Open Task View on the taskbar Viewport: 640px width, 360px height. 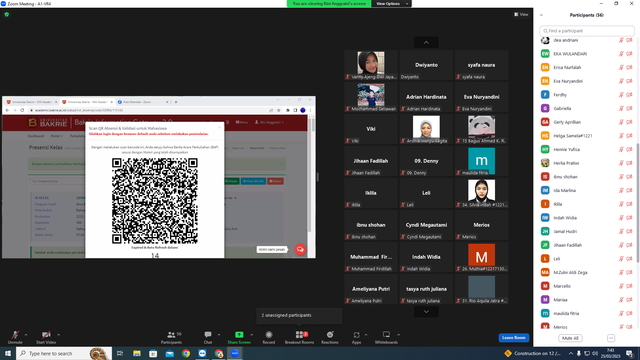click(x=120, y=353)
